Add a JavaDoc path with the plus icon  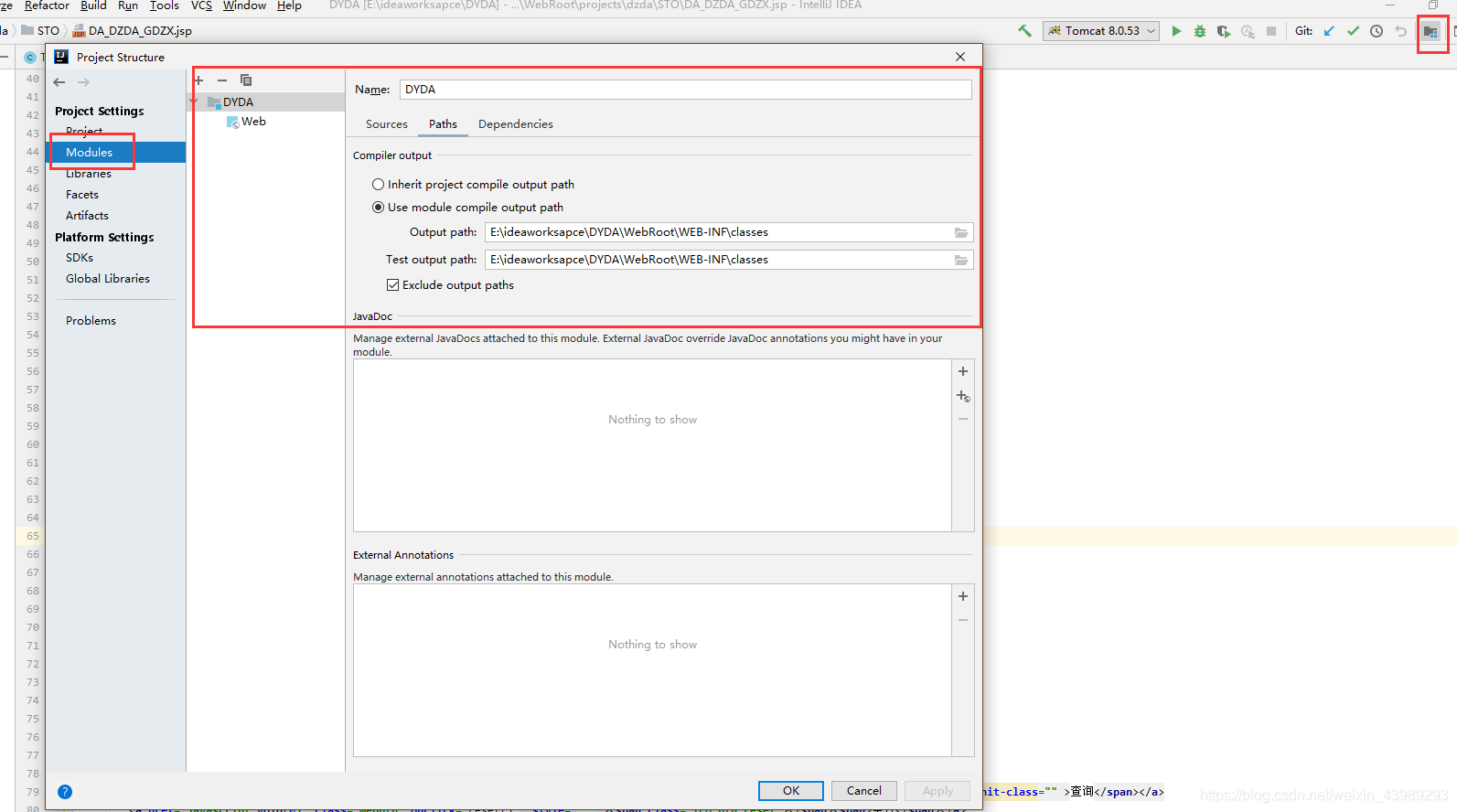click(x=963, y=371)
